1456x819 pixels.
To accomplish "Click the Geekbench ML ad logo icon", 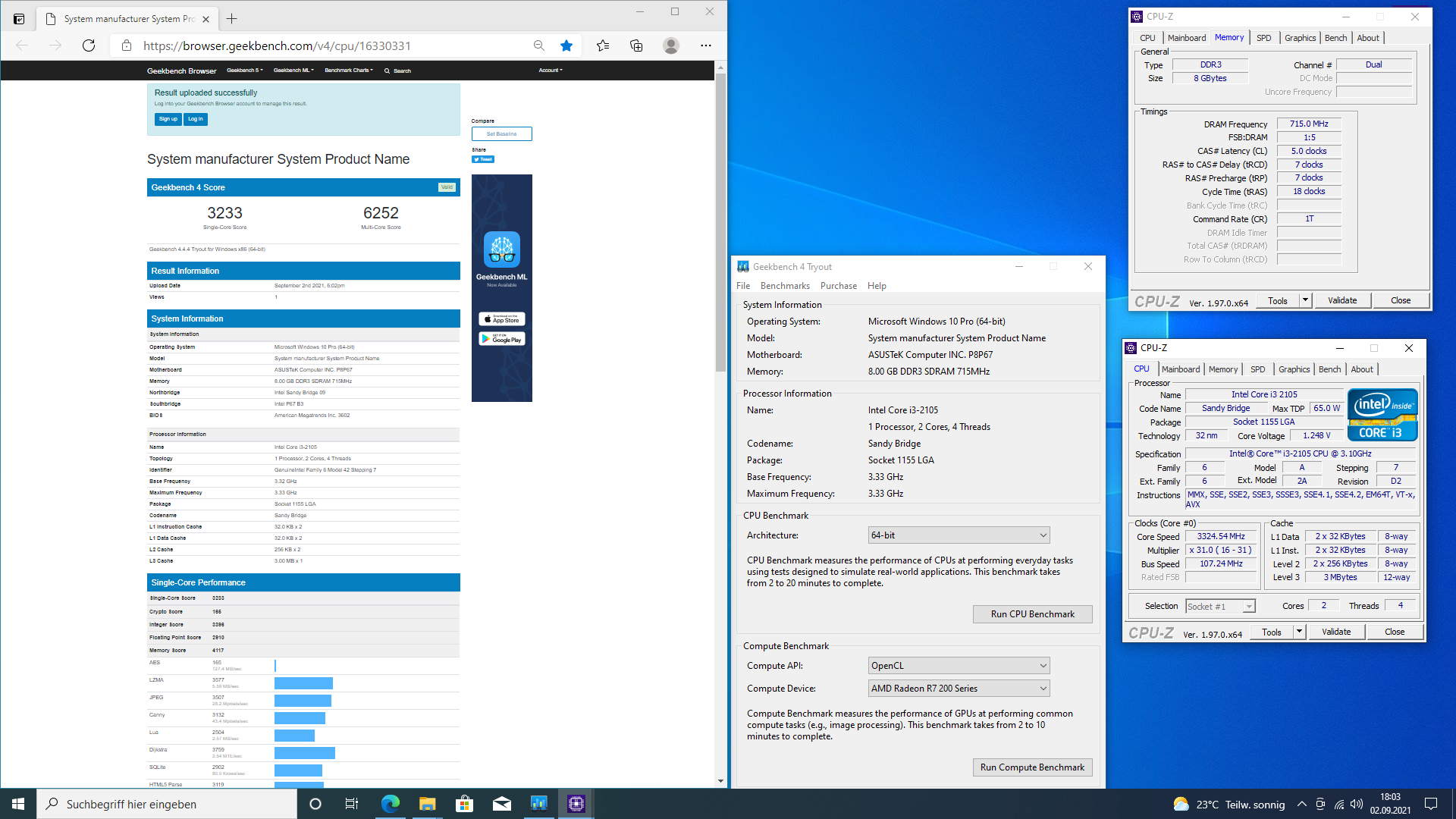I will (502, 249).
